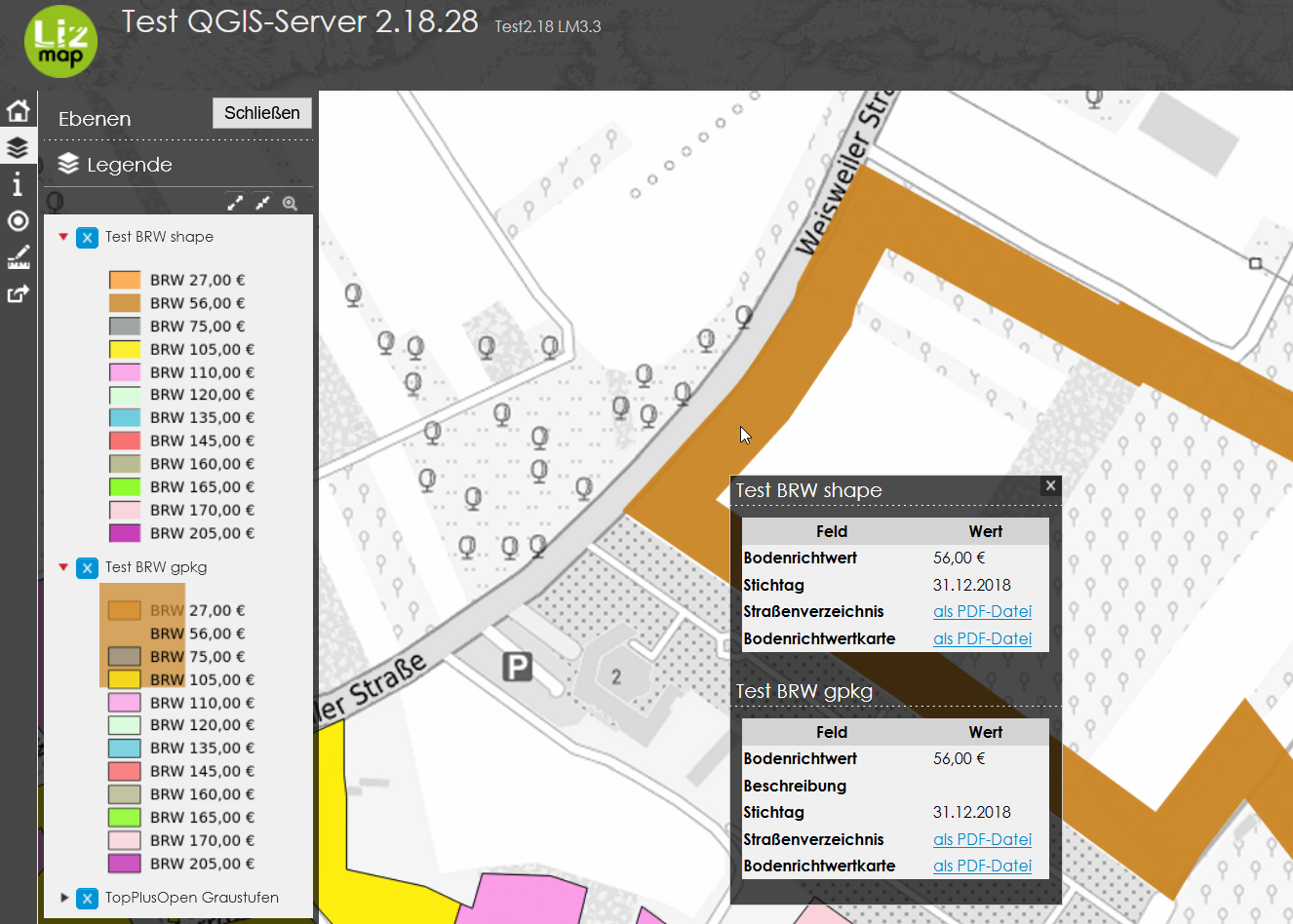Open the information panel via the i icon

pyautogui.click(x=17, y=184)
